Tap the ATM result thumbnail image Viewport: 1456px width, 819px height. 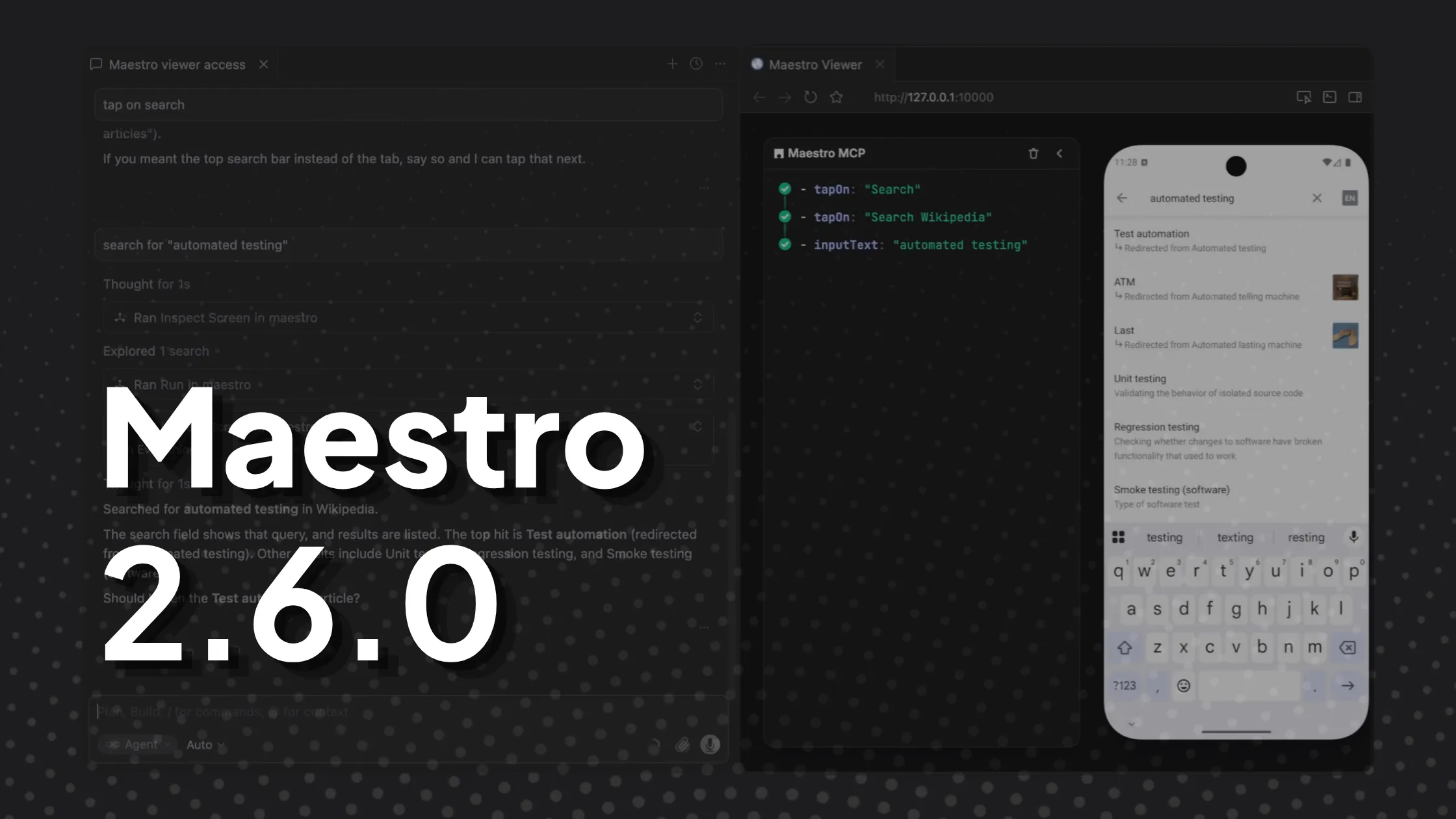coord(1345,287)
